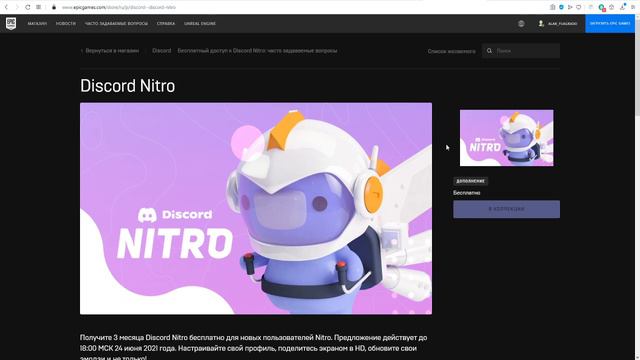Click the green extension icon with red badge
Viewport: 640px width, 360px height.
[x=602, y=7]
